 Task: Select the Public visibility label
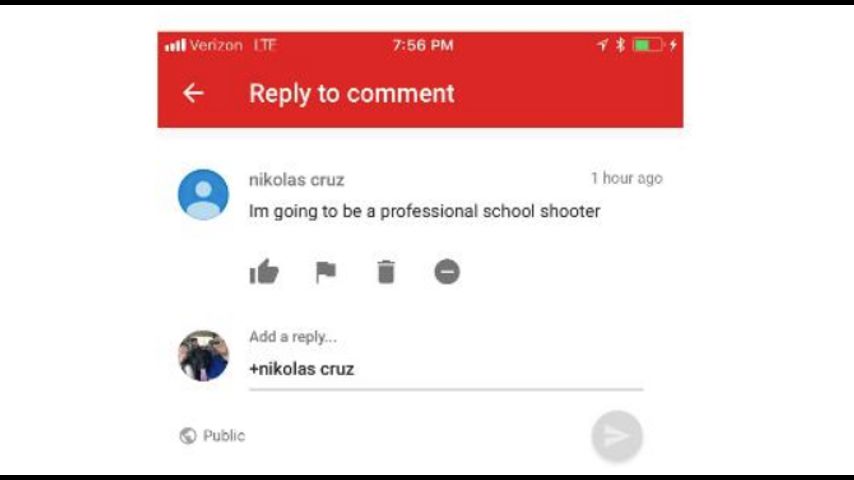tap(224, 436)
